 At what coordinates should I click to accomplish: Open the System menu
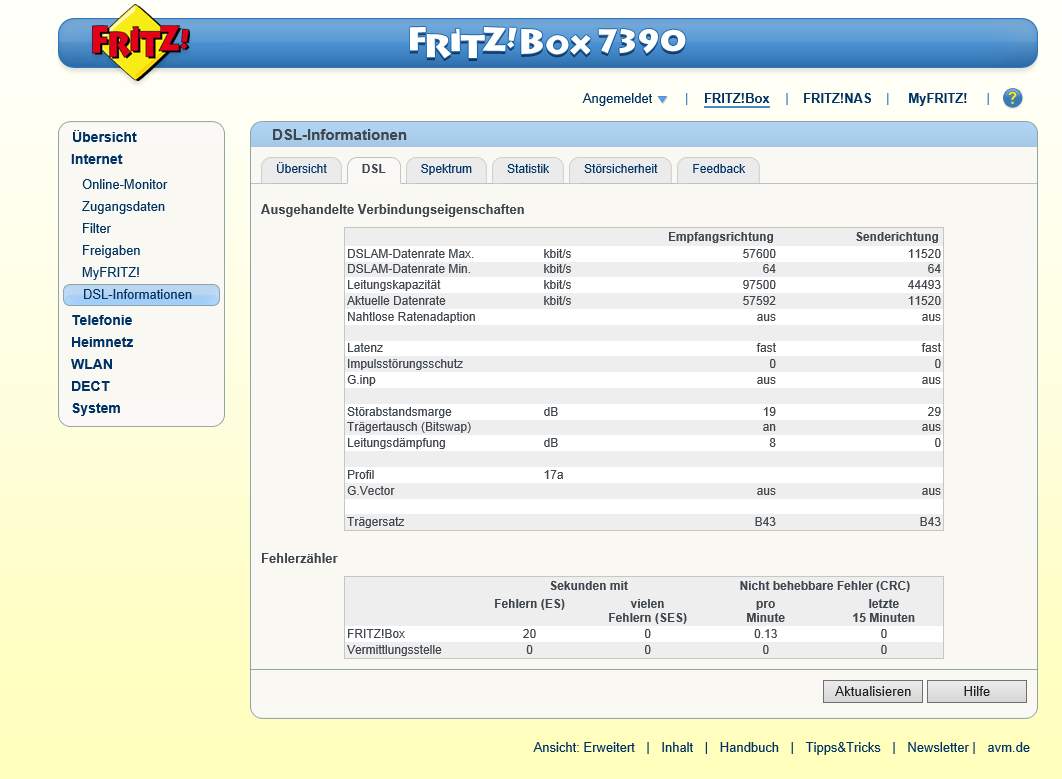96,408
